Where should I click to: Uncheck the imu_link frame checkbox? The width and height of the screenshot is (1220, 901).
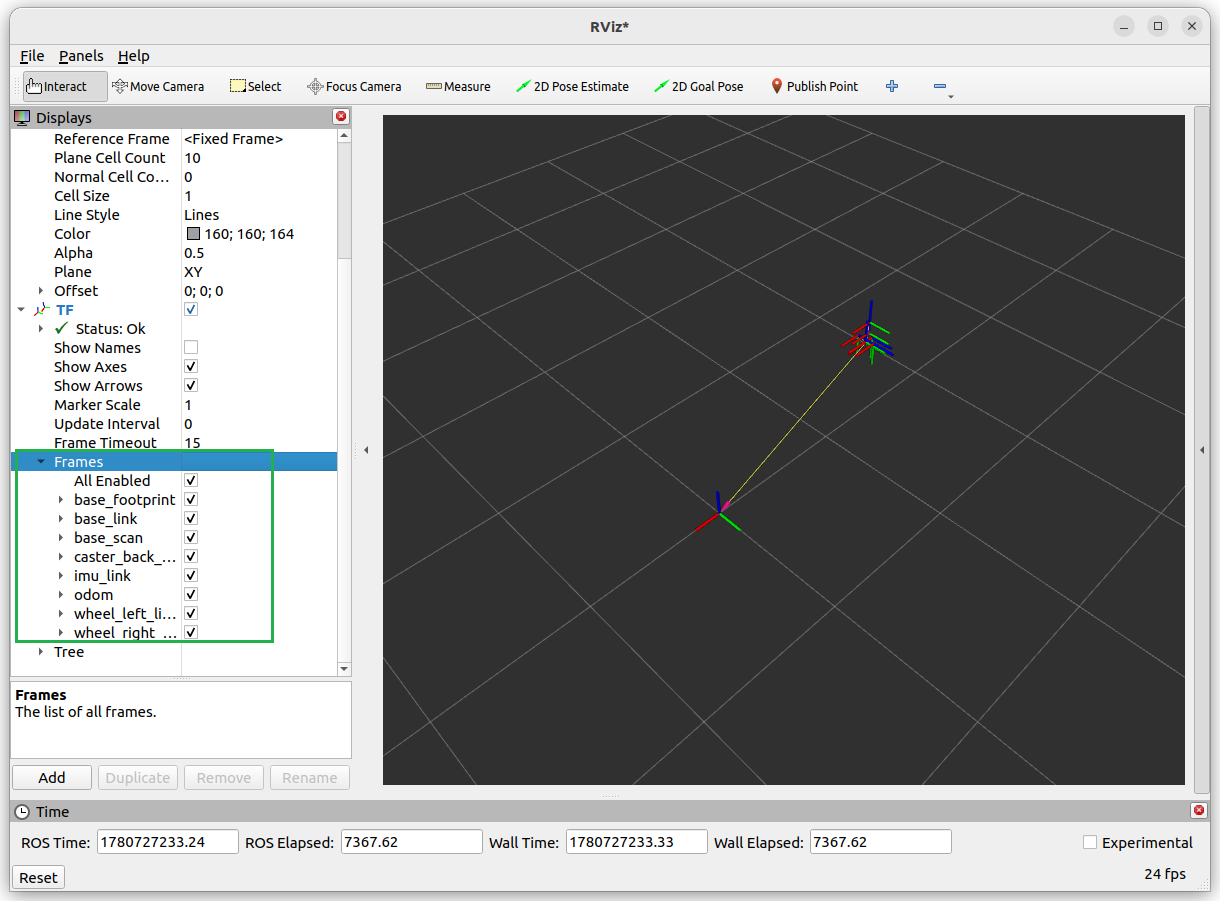191,576
